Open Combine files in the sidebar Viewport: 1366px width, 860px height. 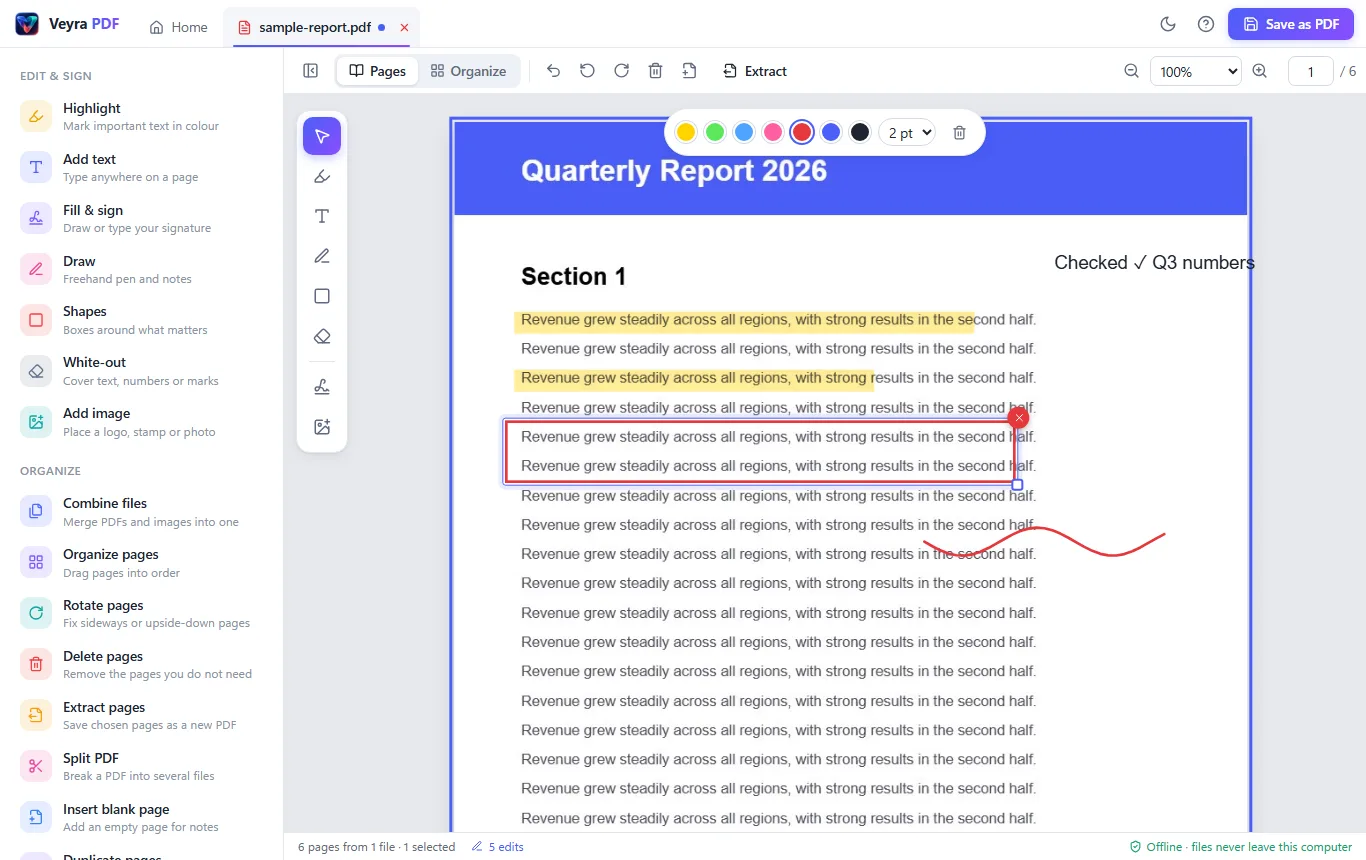tap(141, 511)
